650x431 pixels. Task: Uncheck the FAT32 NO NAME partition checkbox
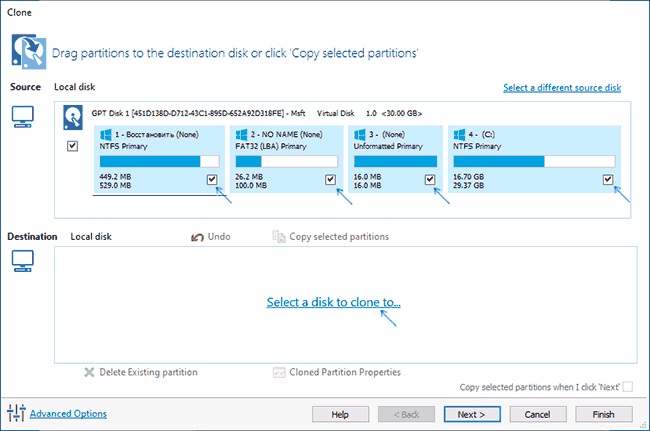click(x=330, y=179)
